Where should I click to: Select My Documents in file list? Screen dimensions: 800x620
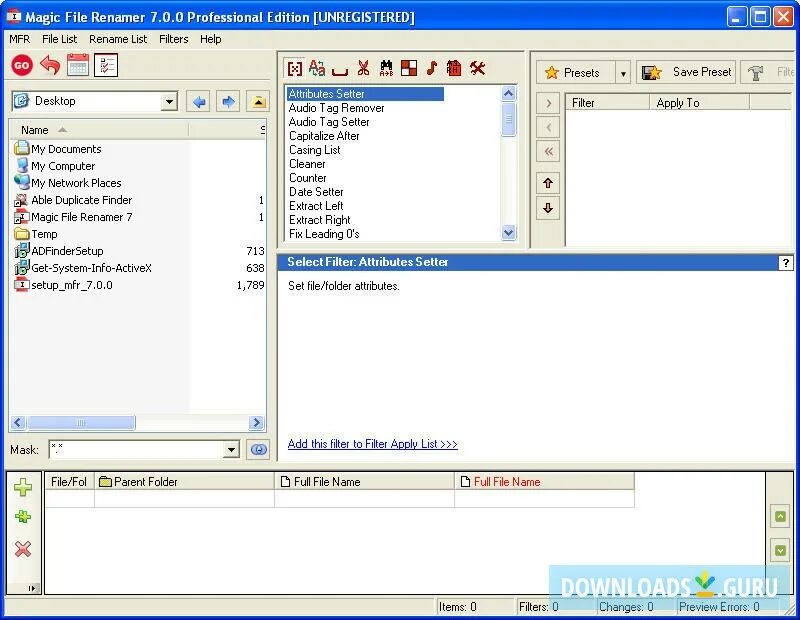click(58, 149)
